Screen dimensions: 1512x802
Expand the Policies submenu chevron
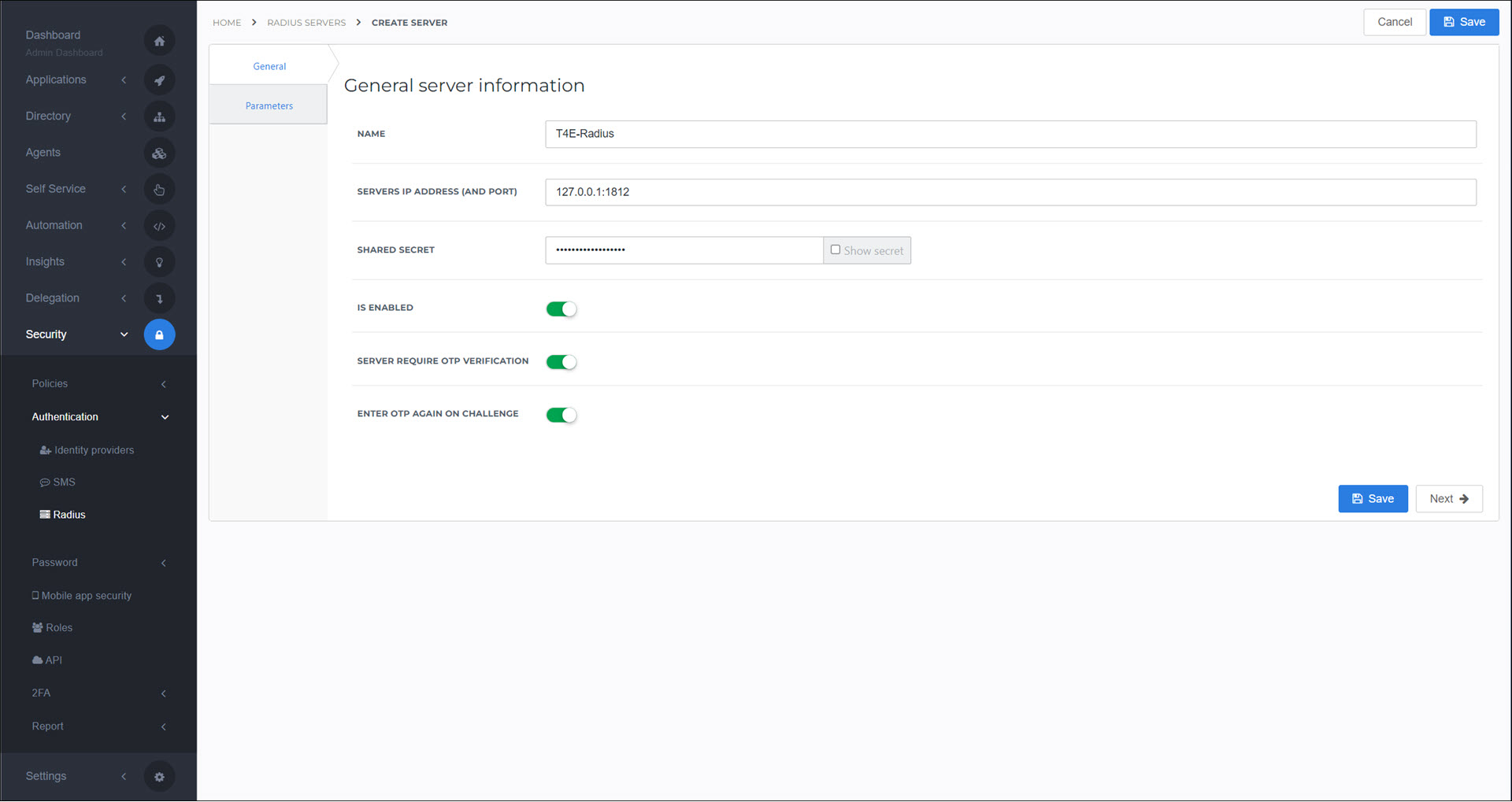click(x=164, y=384)
